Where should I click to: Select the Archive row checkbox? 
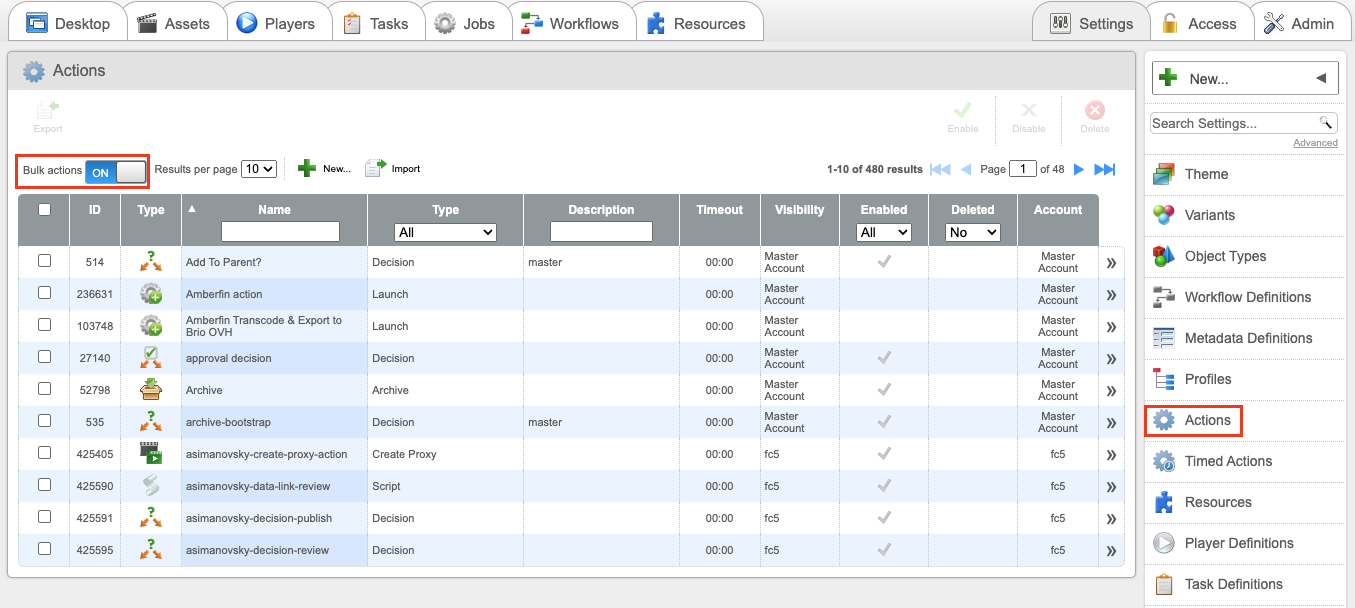(44, 389)
